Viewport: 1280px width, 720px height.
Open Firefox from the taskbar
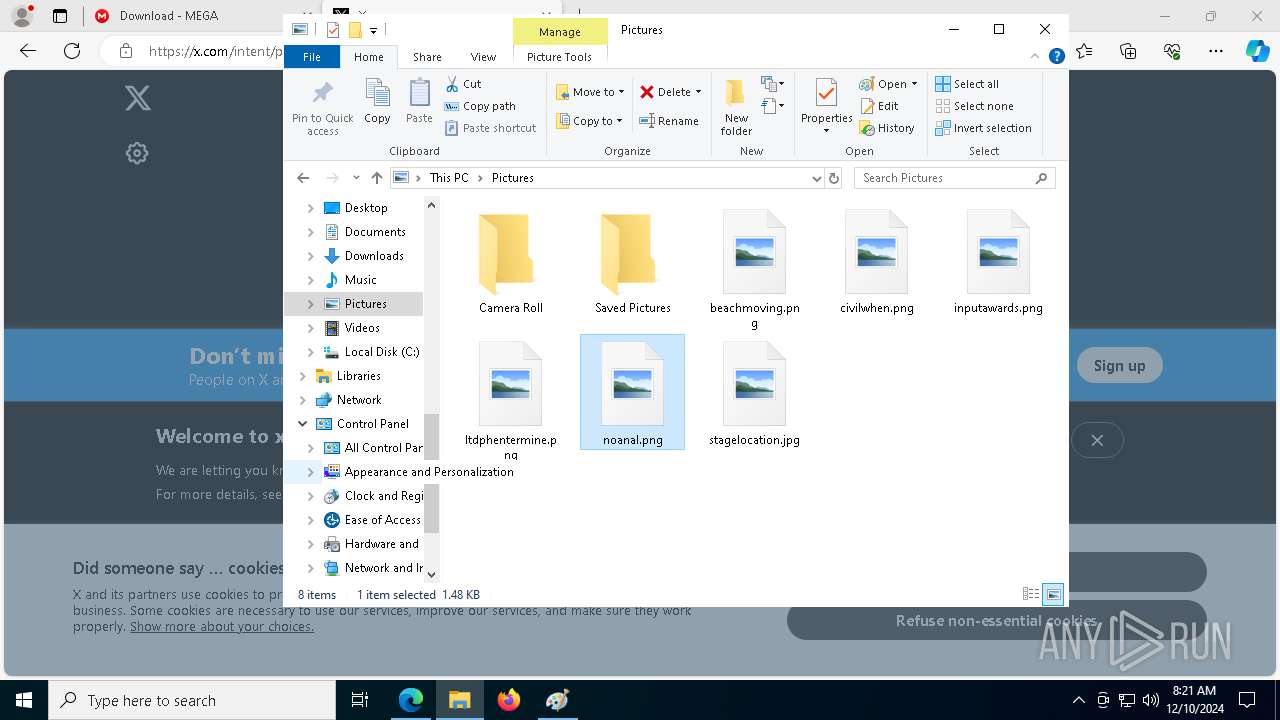pos(509,700)
